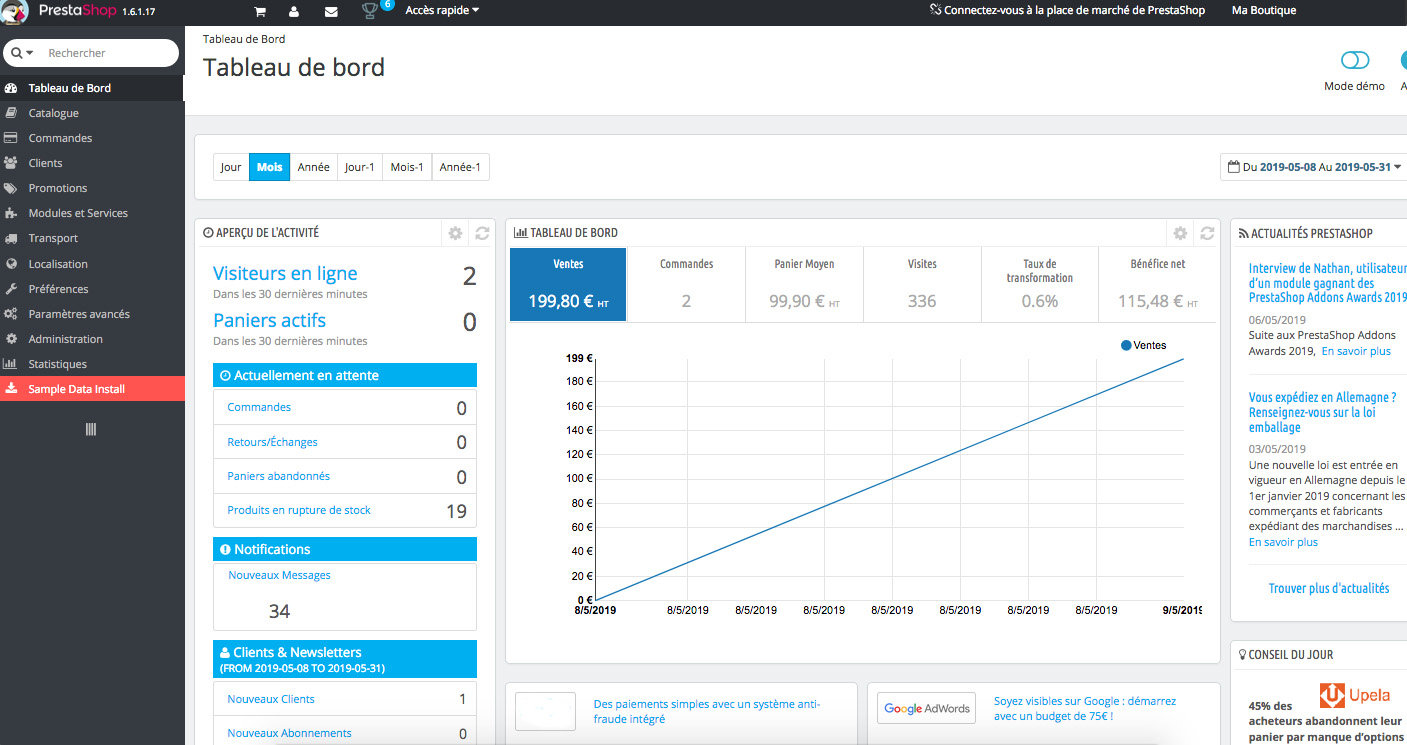Screen dimensions: 1407x745
Task: Open Produits en rupture de stock link
Action: click(299, 510)
